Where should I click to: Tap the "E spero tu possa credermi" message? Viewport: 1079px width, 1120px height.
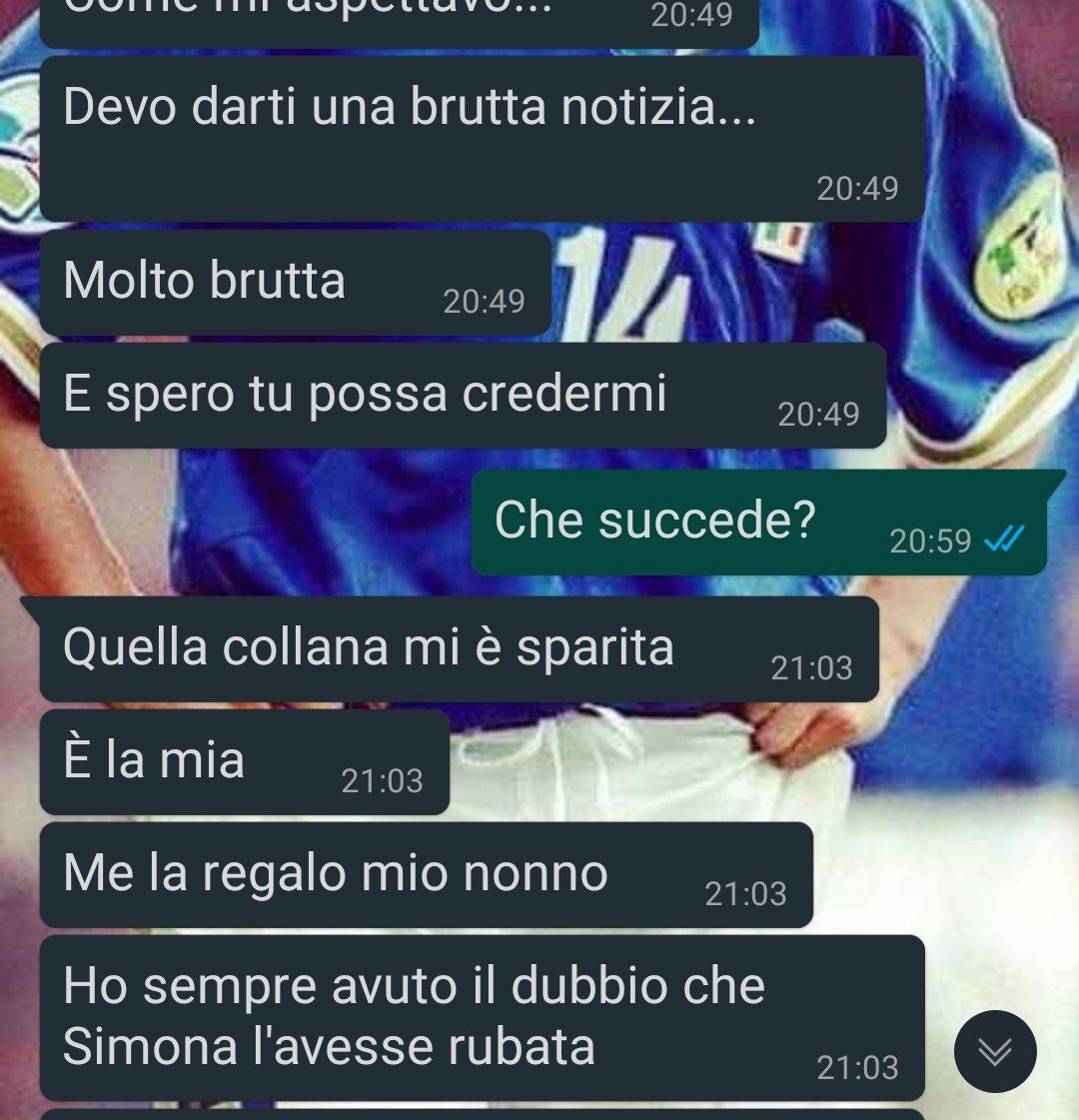pyautogui.click(x=463, y=396)
